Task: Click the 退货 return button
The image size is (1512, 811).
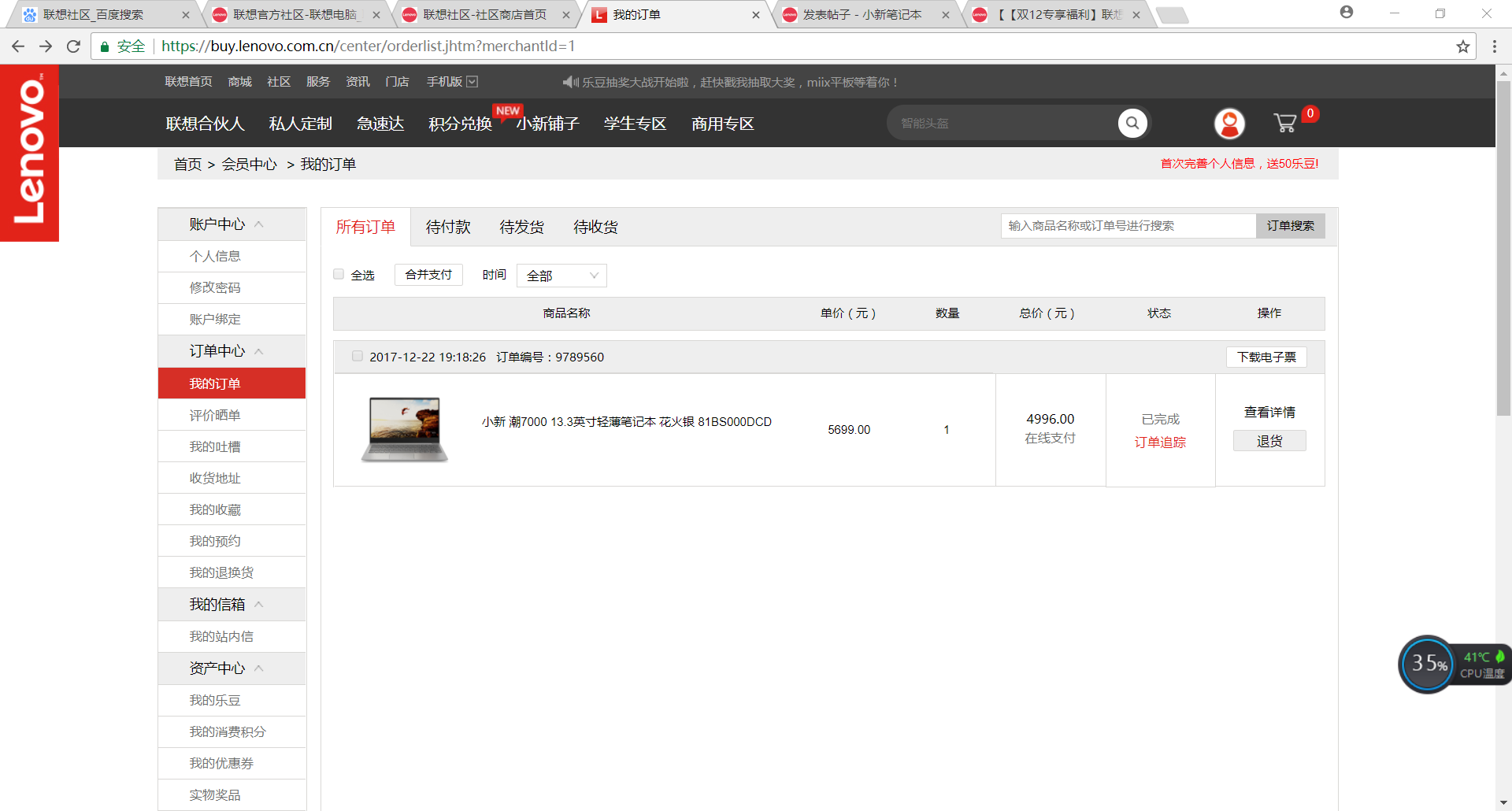Action: coord(1269,440)
